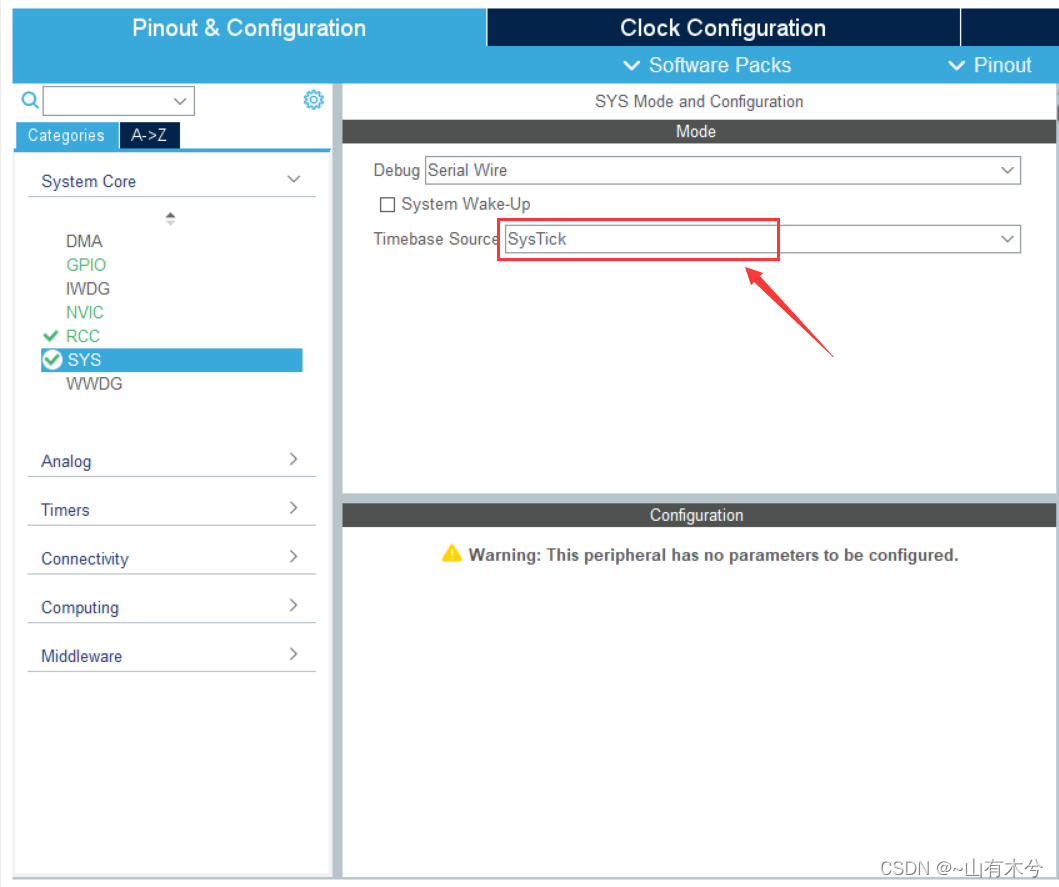Open the search field dropdown arrow
1059x887 pixels.
pos(180,101)
